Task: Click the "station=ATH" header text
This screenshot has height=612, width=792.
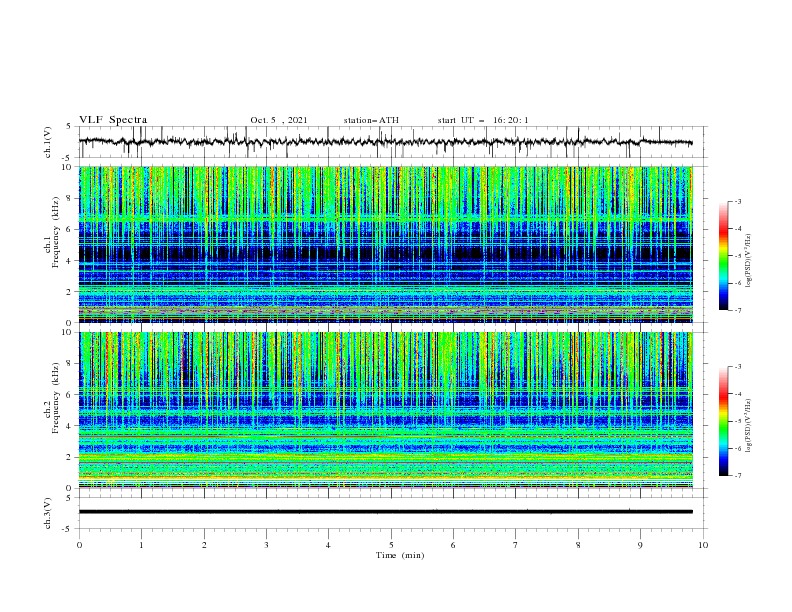Action: click(371, 120)
